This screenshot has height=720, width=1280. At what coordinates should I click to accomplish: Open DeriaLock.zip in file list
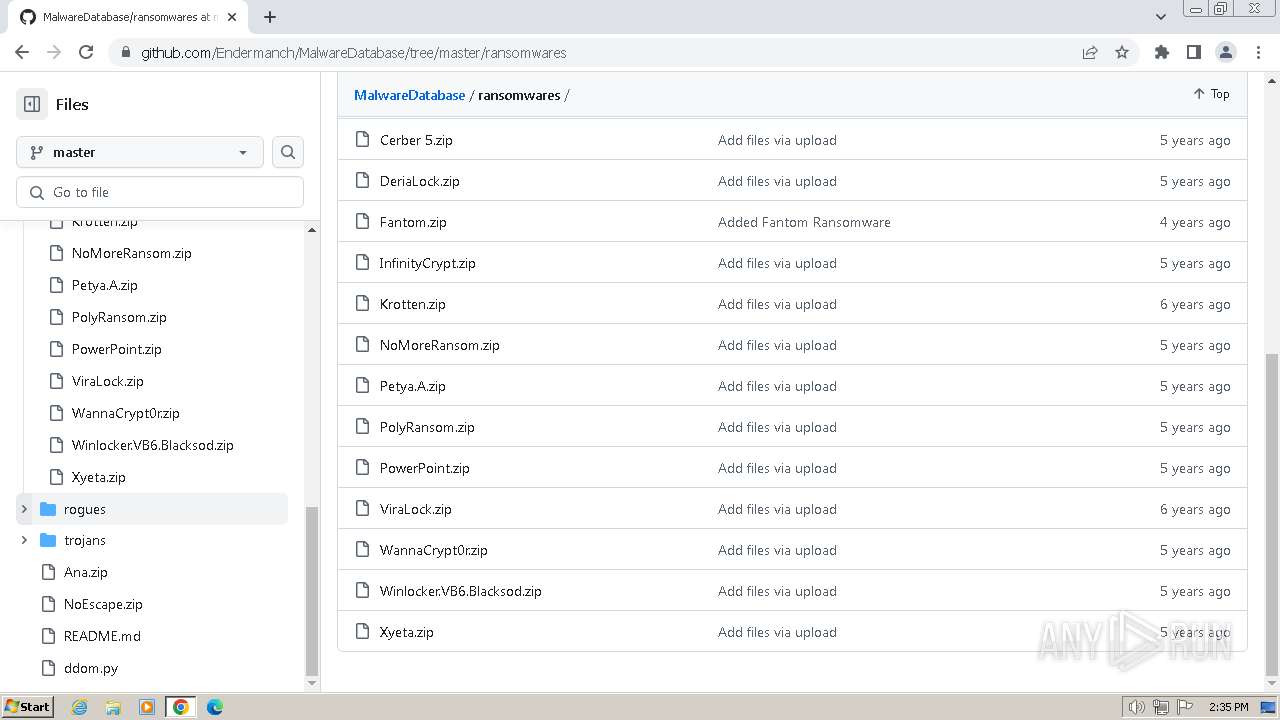(420, 181)
